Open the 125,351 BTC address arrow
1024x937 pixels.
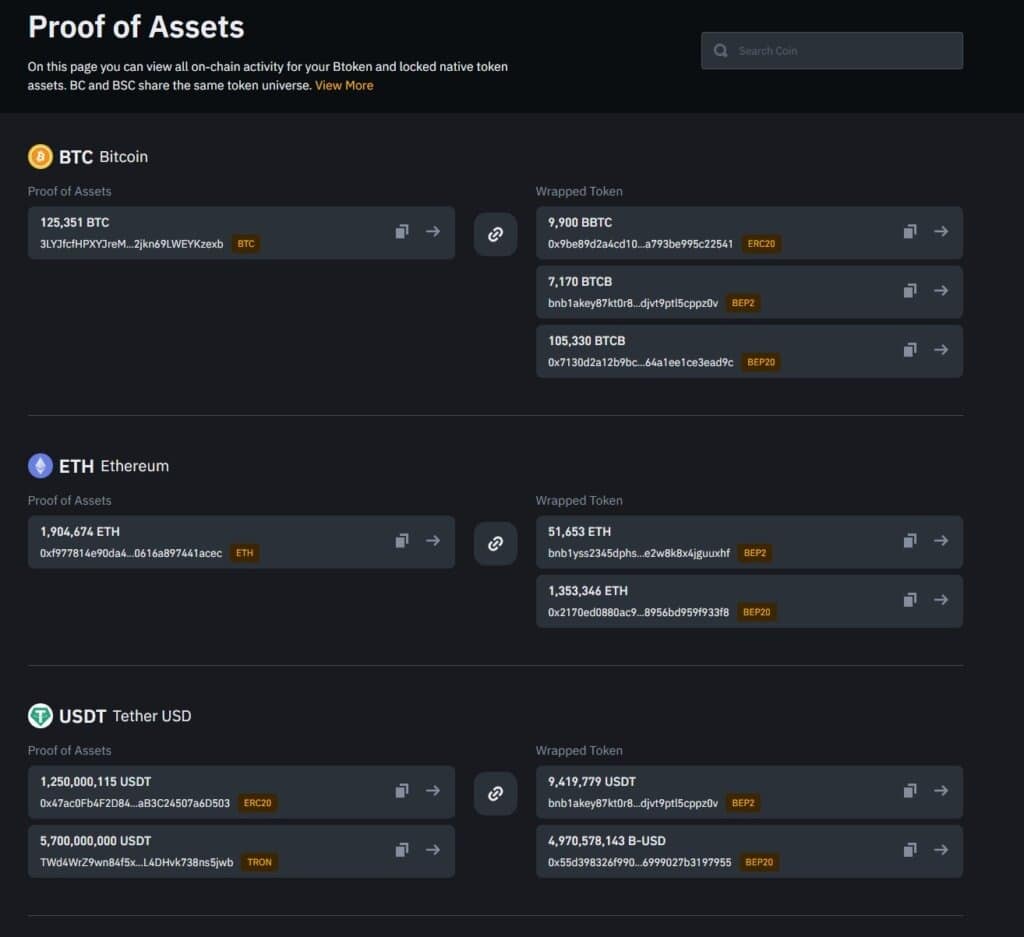pos(432,231)
